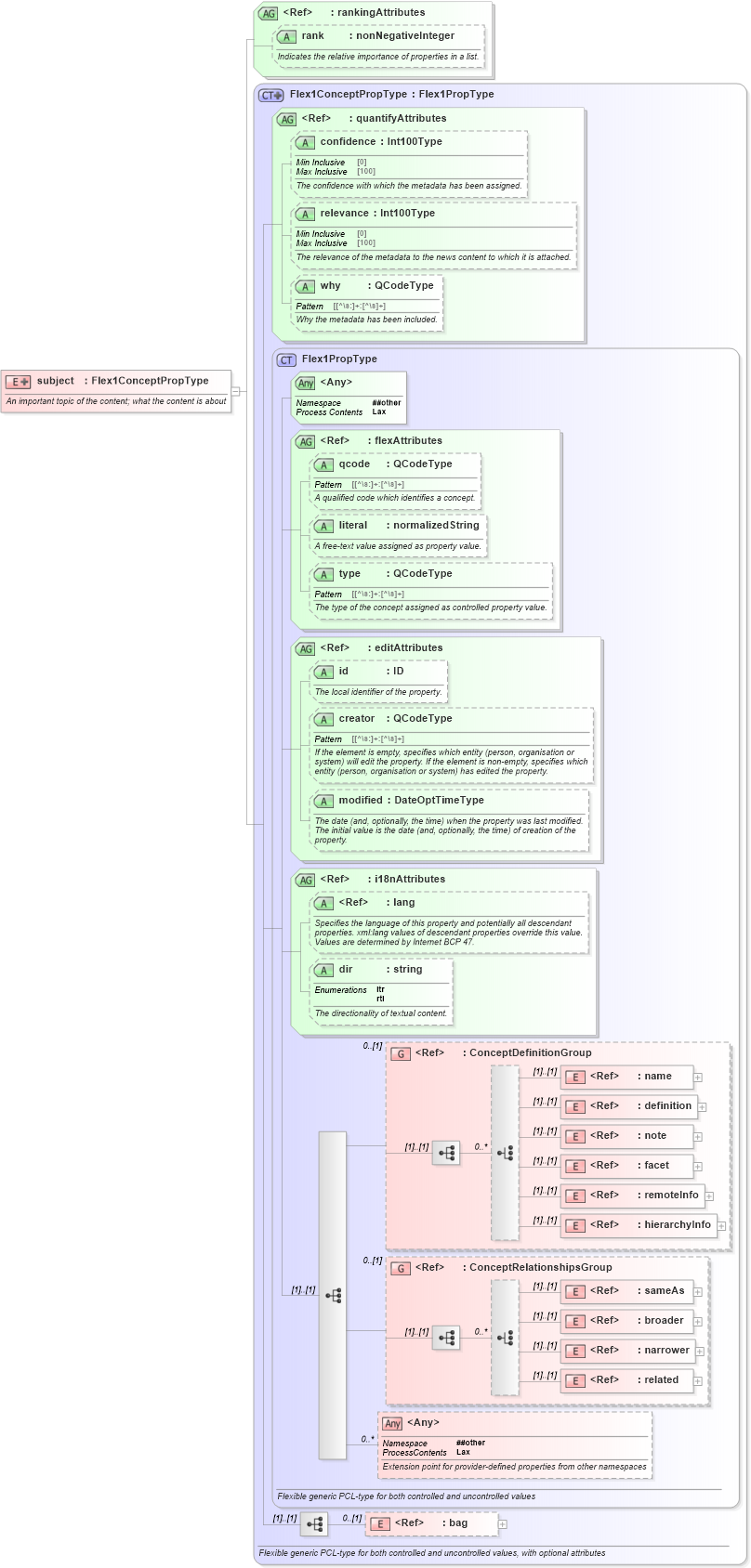Expand the related element reference

pos(698,1381)
